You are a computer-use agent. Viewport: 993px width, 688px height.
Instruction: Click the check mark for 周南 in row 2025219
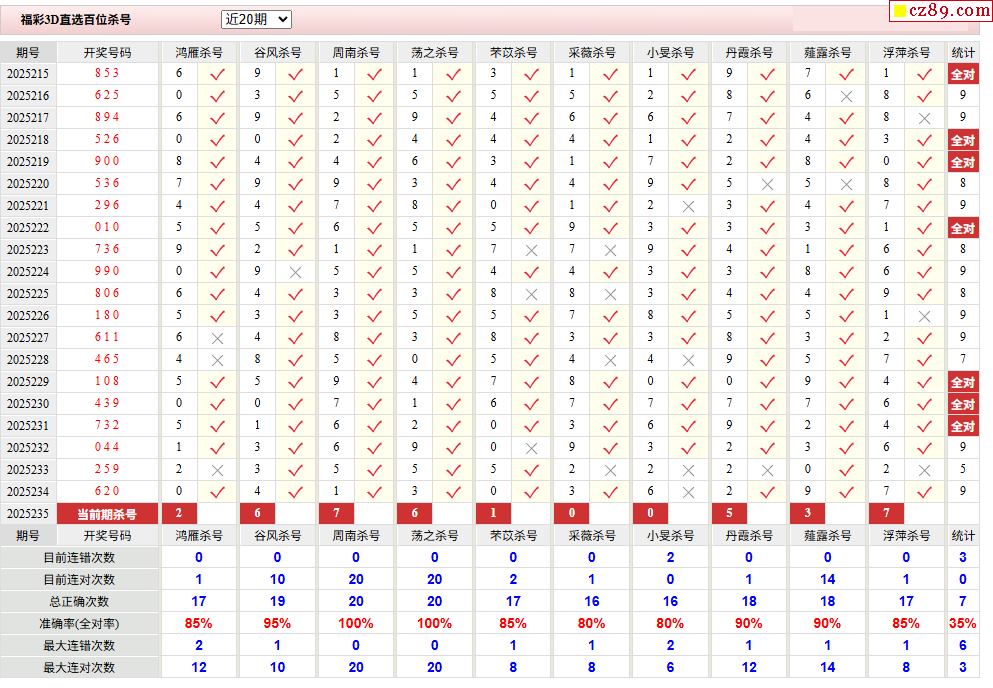click(374, 162)
